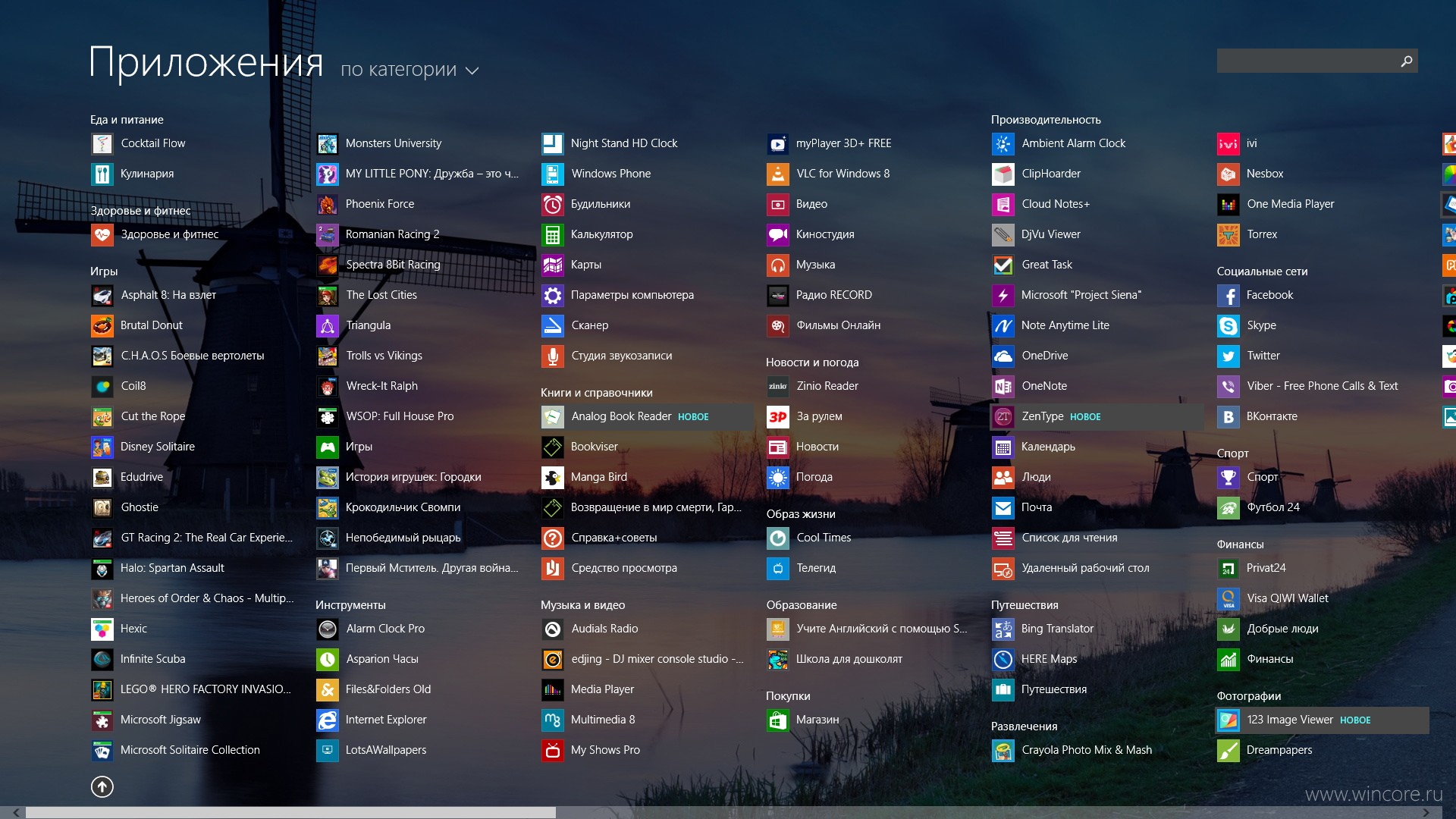Select the Производительность category header

1046,119
